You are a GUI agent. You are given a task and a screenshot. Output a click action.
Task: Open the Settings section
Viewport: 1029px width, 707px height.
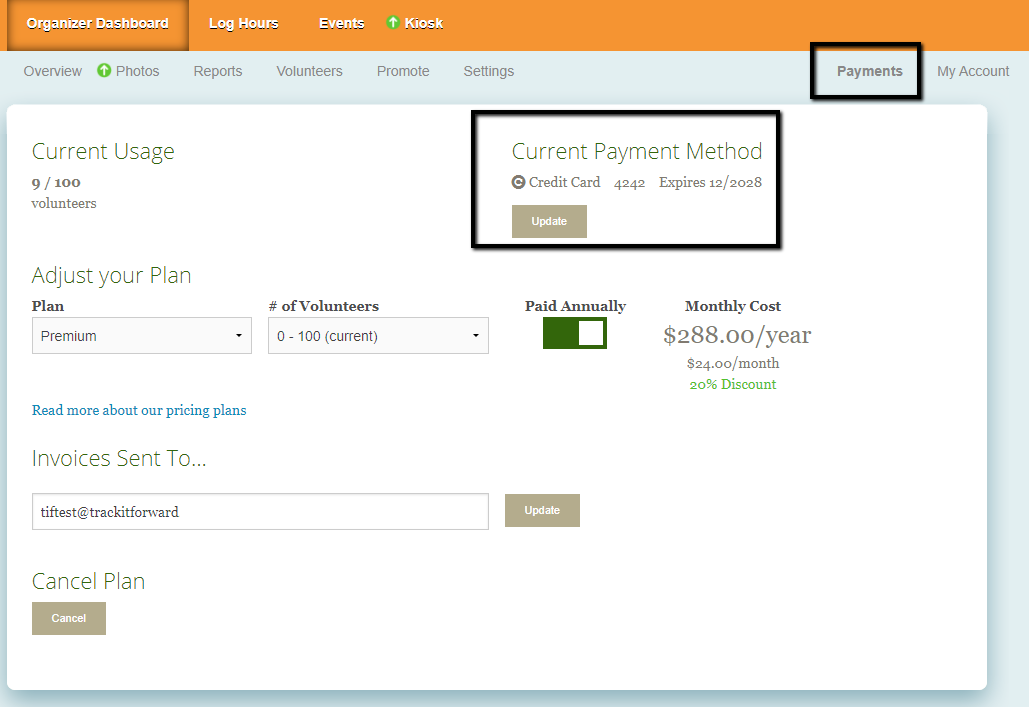click(489, 71)
